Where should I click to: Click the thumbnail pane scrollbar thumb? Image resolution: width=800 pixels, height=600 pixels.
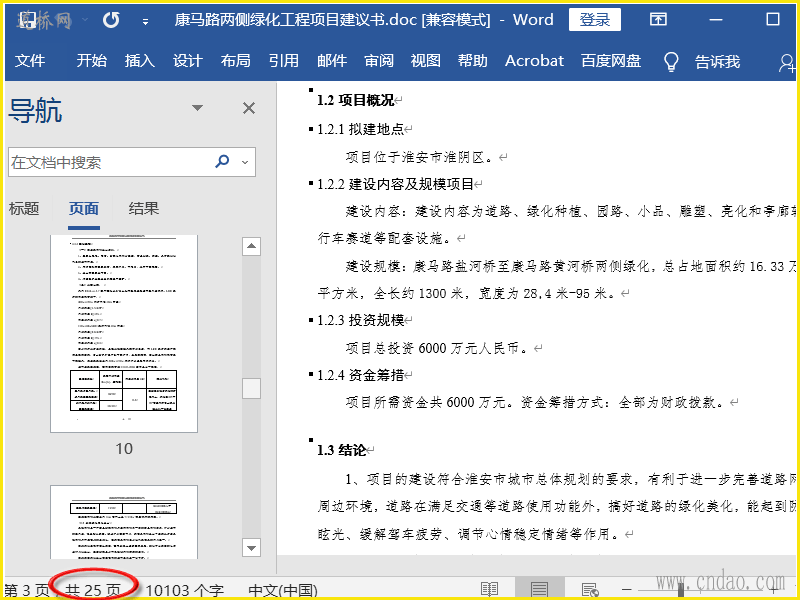(x=251, y=388)
